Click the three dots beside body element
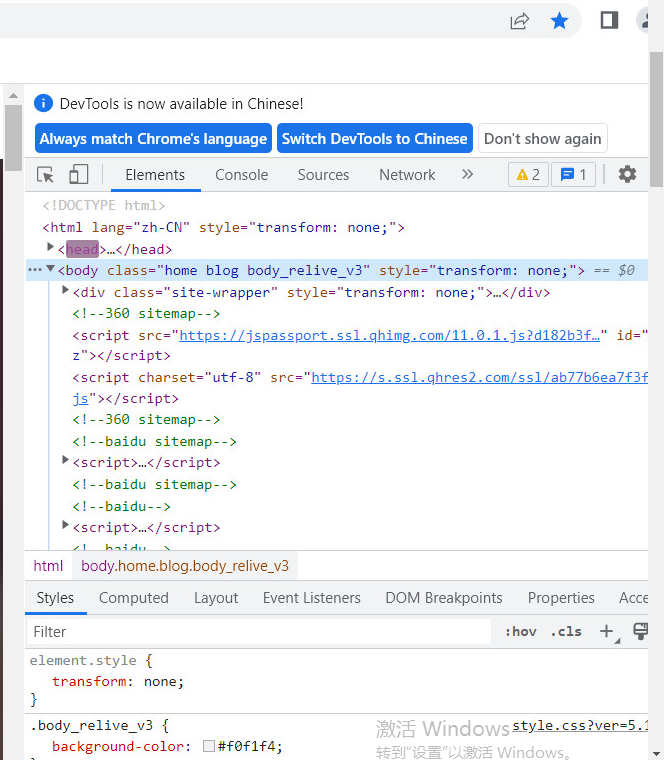This screenshot has height=760, width=664. pyautogui.click(x=35, y=270)
